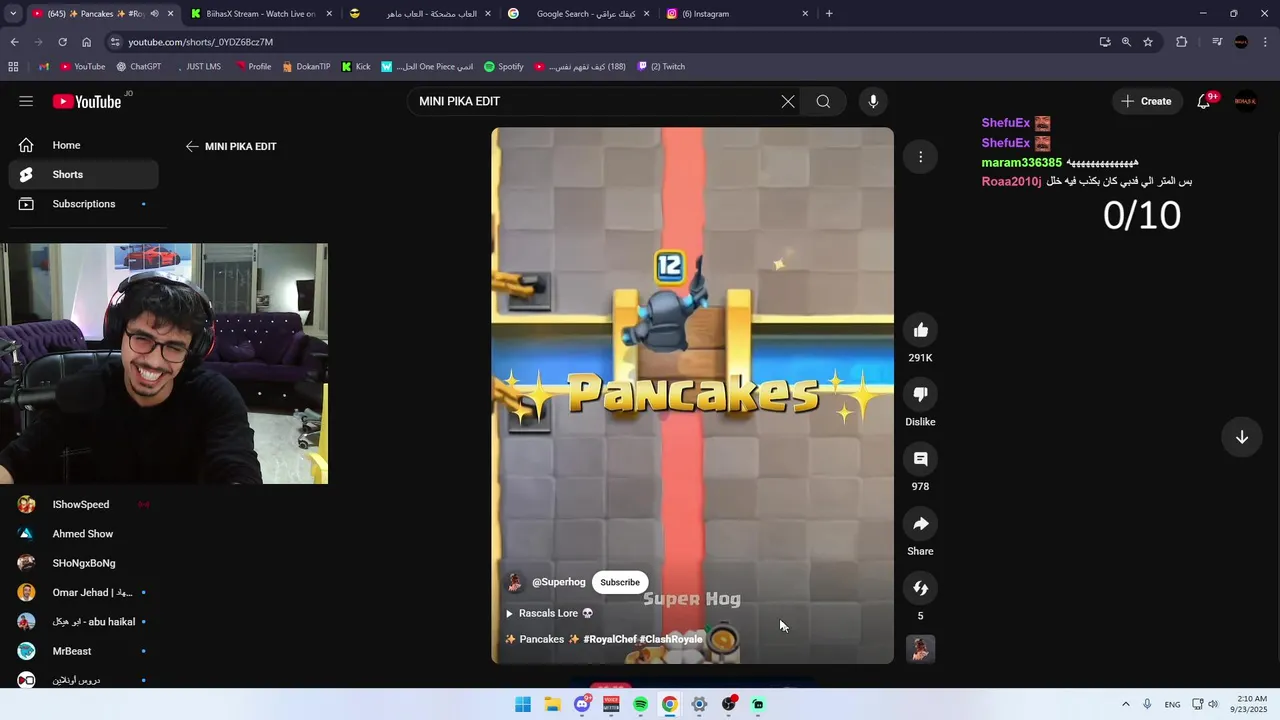The width and height of the screenshot is (1280, 720).
Task: Open the comments with 978 count
Action: click(x=921, y=459)
